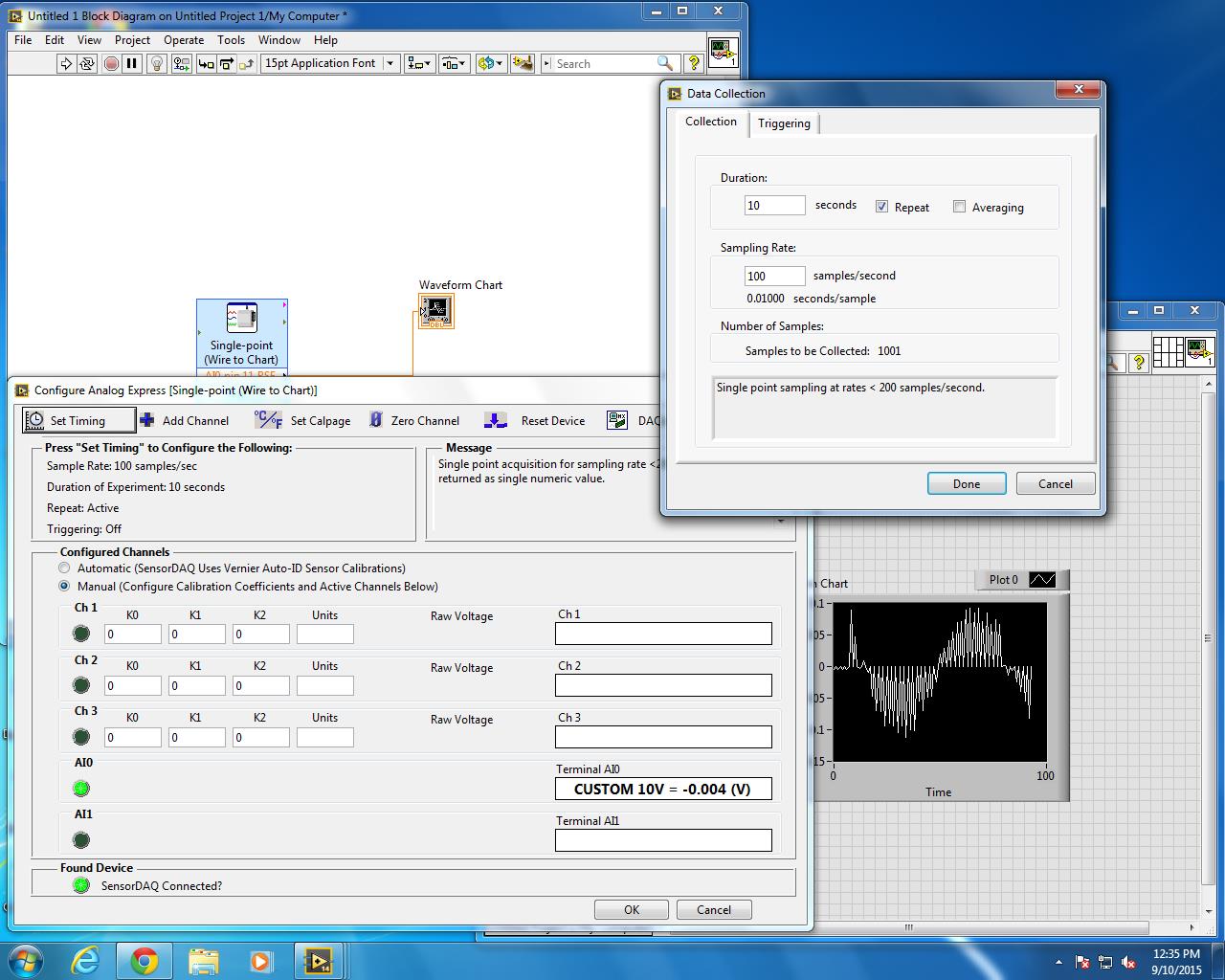Click the Add Channel plus icon

point(147,420)
